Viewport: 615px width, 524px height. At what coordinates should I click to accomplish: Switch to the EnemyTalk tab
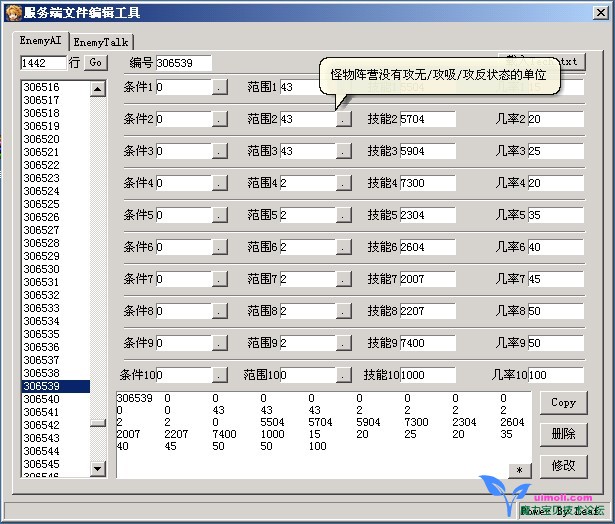click(x=102, y=42)
